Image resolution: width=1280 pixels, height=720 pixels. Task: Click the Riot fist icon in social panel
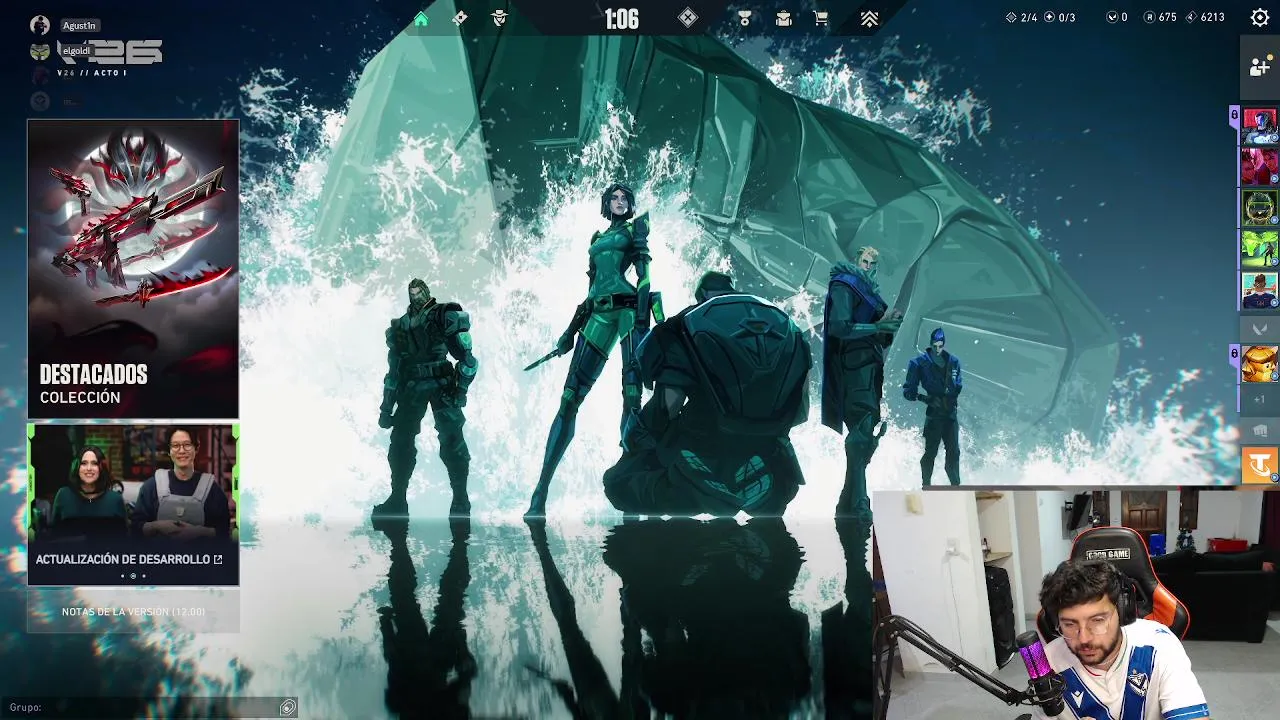[x=1259, y=431]
